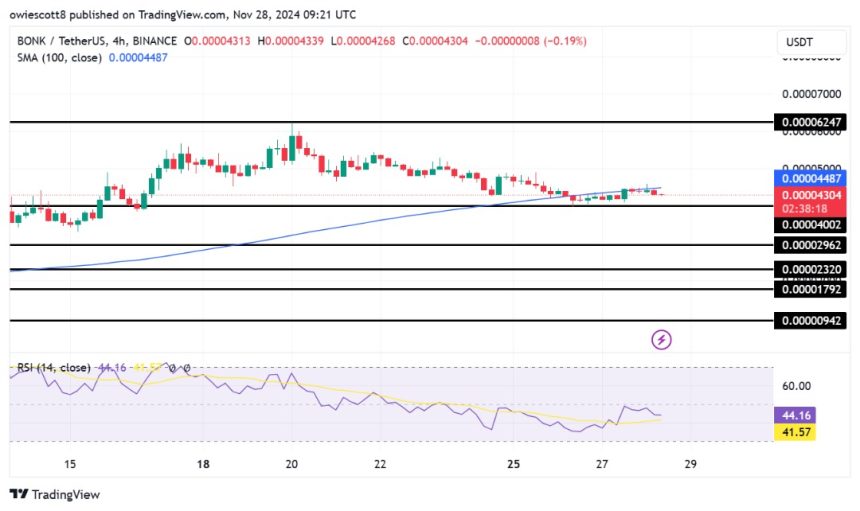
Task: Click date 25 on the time axis
Action: (513, 465)
